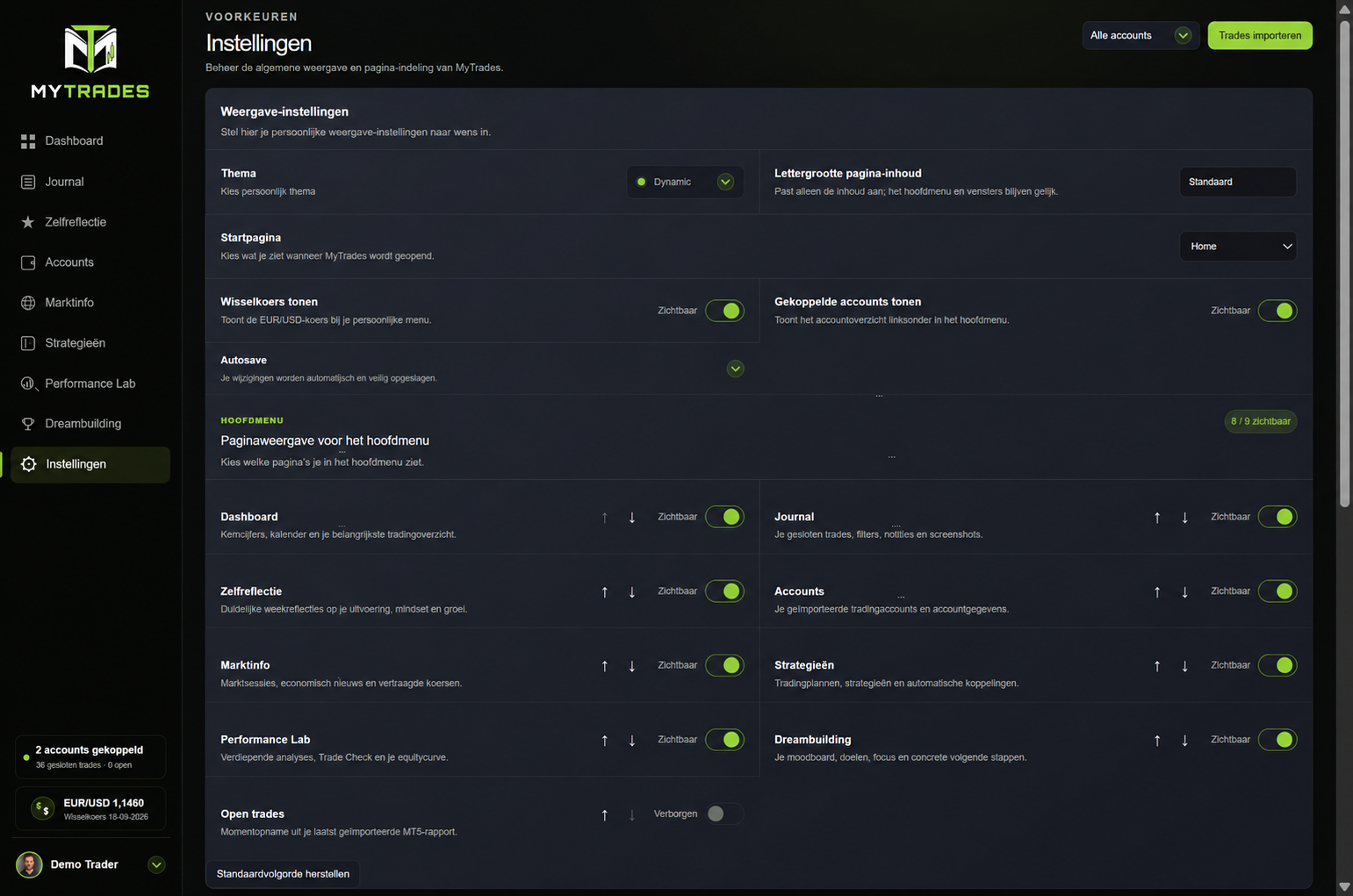Toggle the Gekoppelde accounts tonen switch
Image resolution: width=1353 pixels, height=896 pixels.
click(1277, 311)
